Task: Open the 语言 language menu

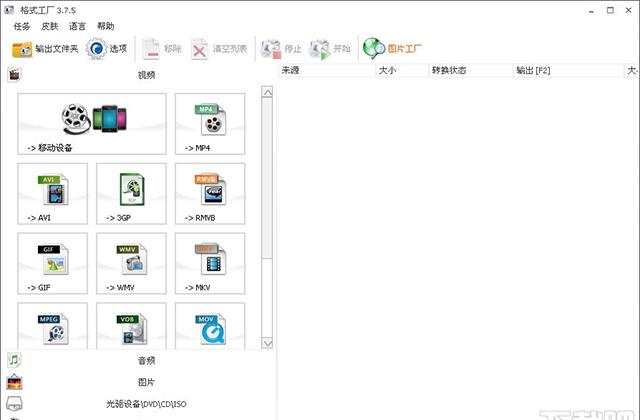Action: (x=77, y=26)
